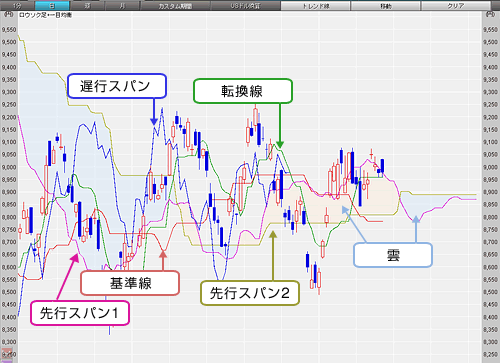
Task: Click the 基準線 label box
Action: (130, 283)
